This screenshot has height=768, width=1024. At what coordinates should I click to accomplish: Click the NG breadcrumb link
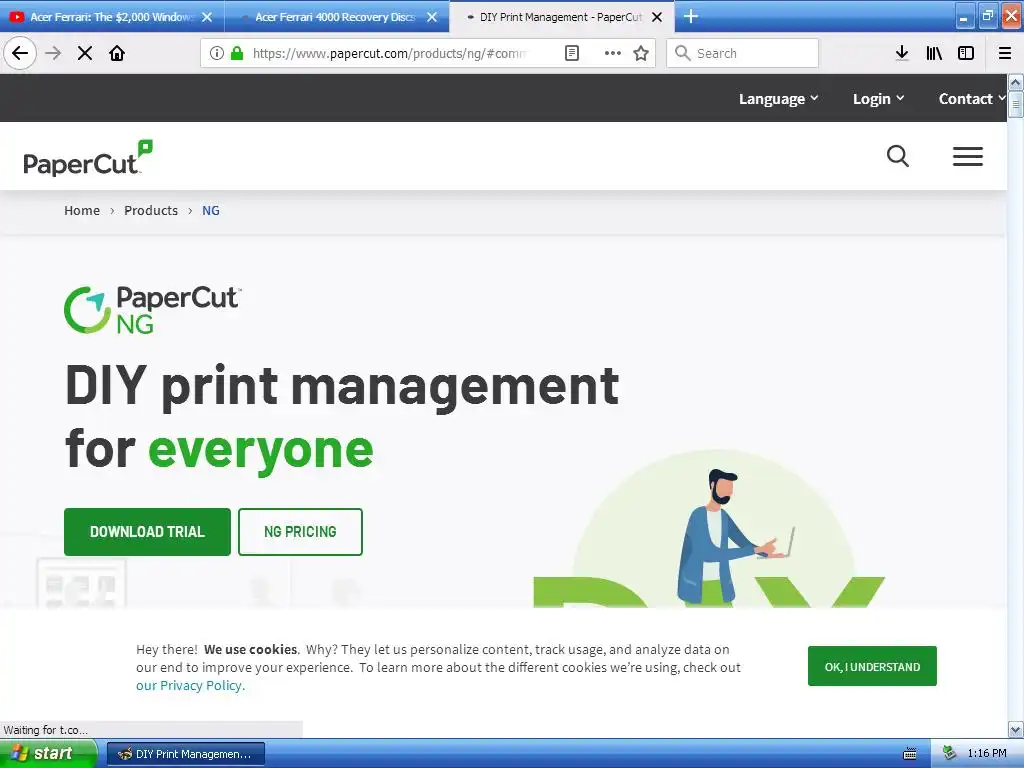click(x=211, y=210)
